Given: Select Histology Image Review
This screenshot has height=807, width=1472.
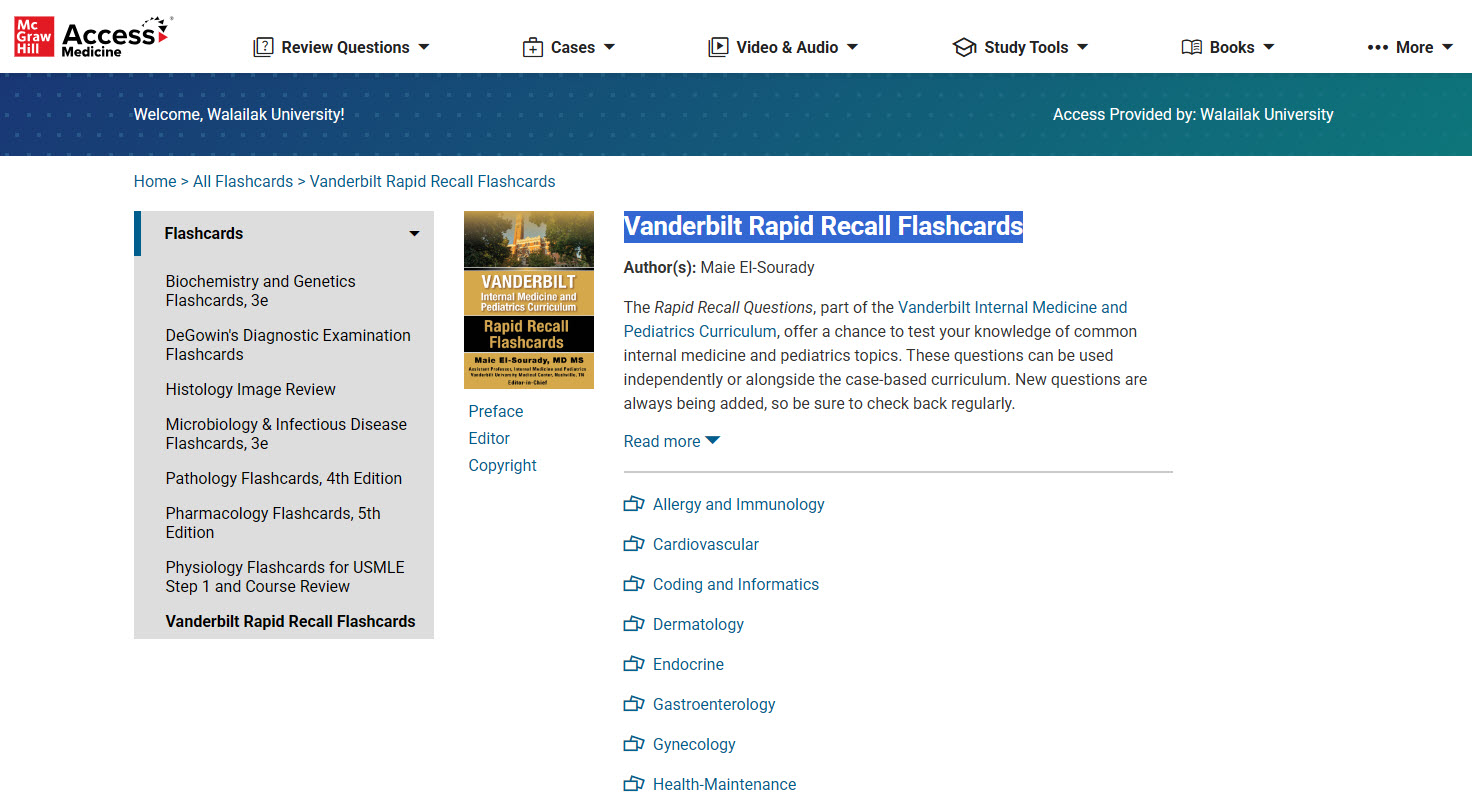Looking at the screenshot, I should (250, 389).
